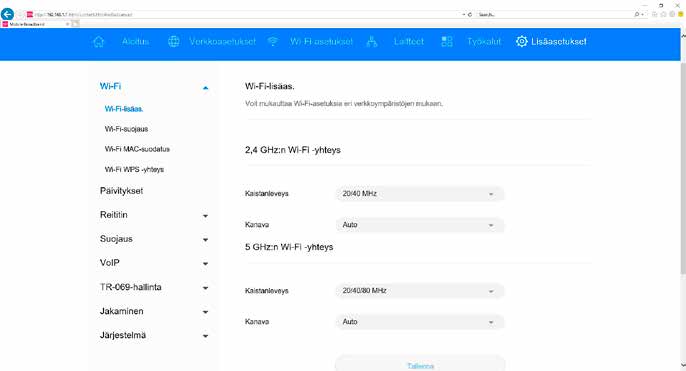Open the Verkkoasetukset tab
The height and width of the screenshot is (371, 686).
pyautogui.click(x=222, y=42)
